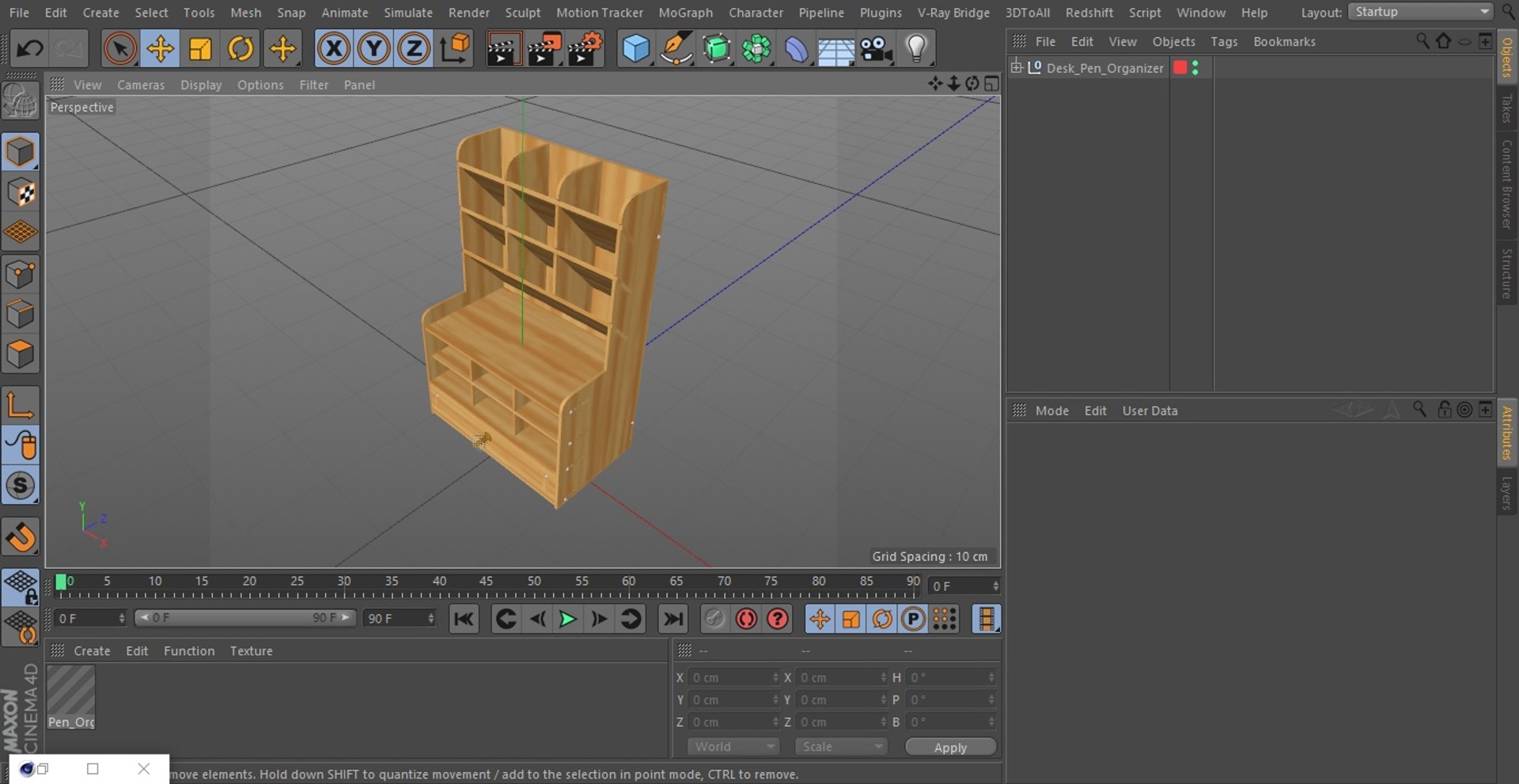This screenshot has width=1519, height=784.
Task: Click Render View clapperboard icon
Action: coord(503,49)
